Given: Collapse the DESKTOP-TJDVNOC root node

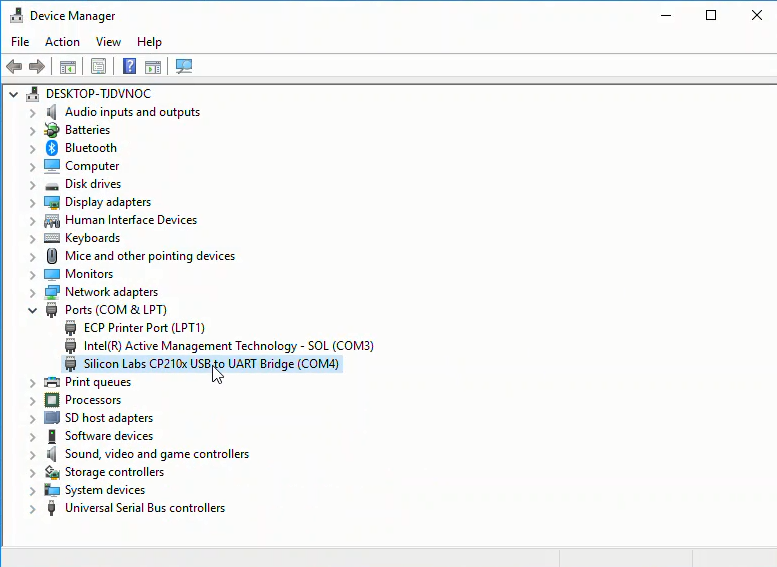Looking at the screenshot, I should 13,94.
